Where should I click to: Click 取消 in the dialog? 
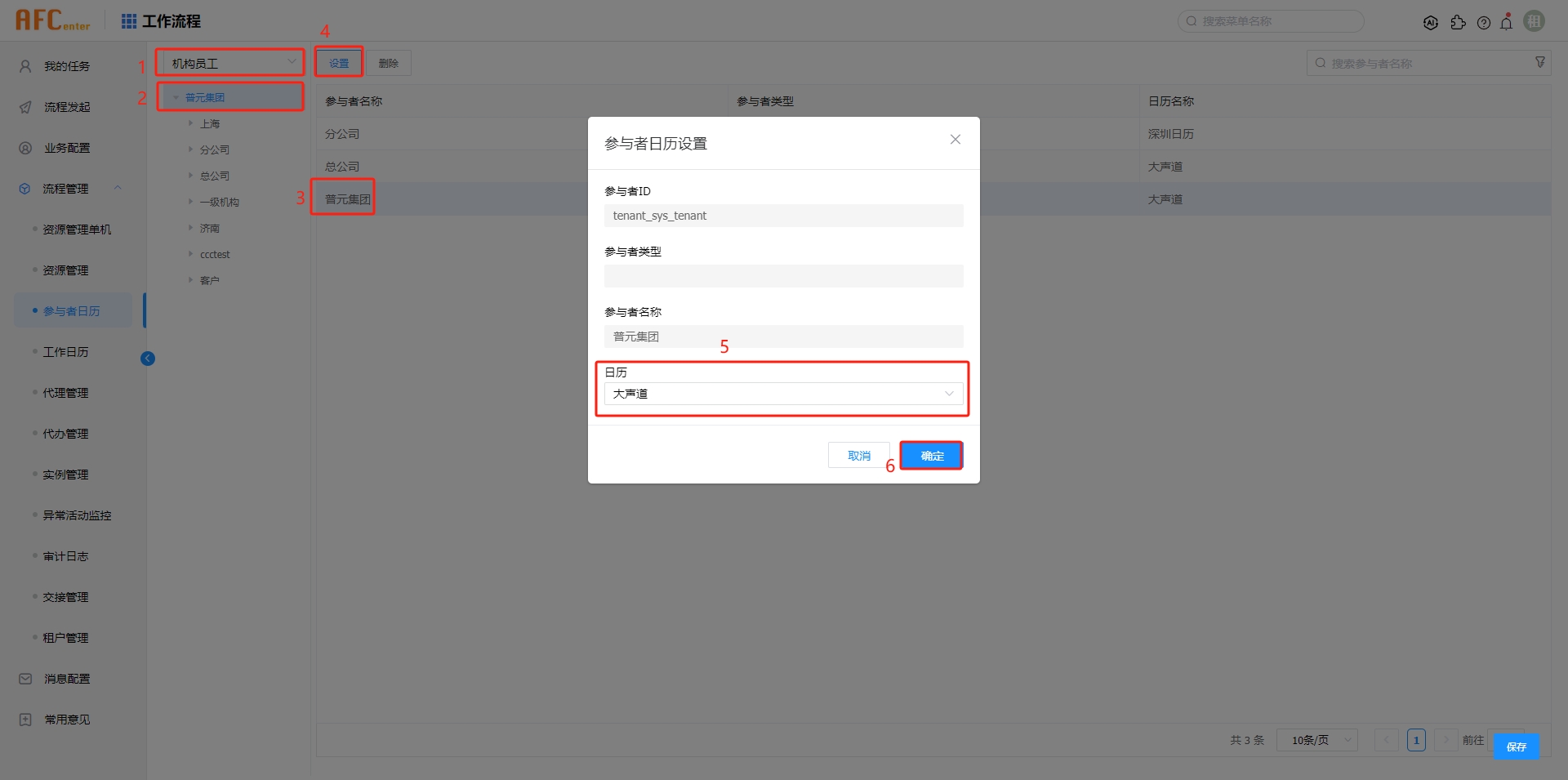tap(859, 456)
